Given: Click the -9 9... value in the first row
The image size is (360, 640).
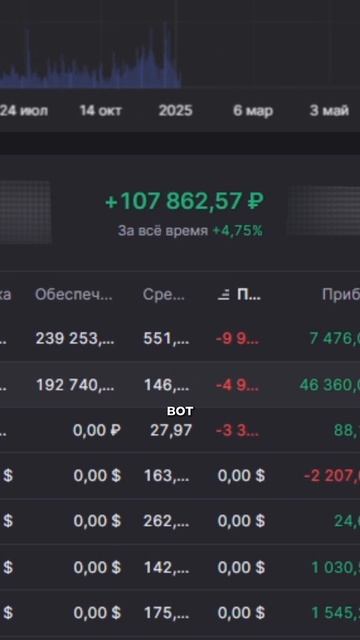Looking at the screenshot, I should [237, 339].
